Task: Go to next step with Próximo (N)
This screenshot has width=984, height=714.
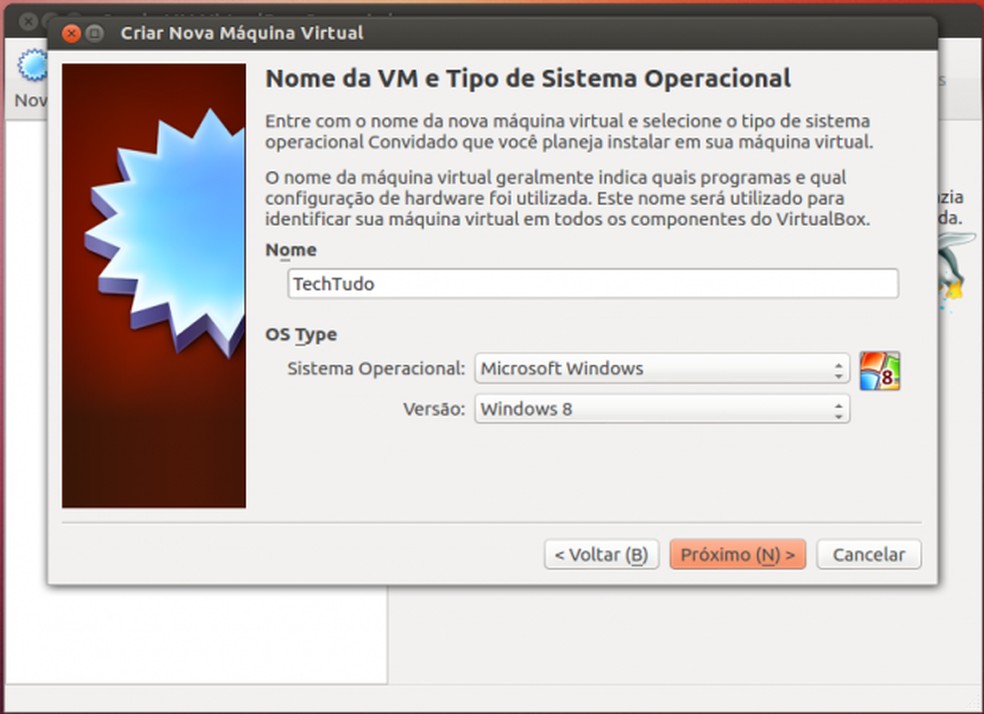Action: click(737, 555)
